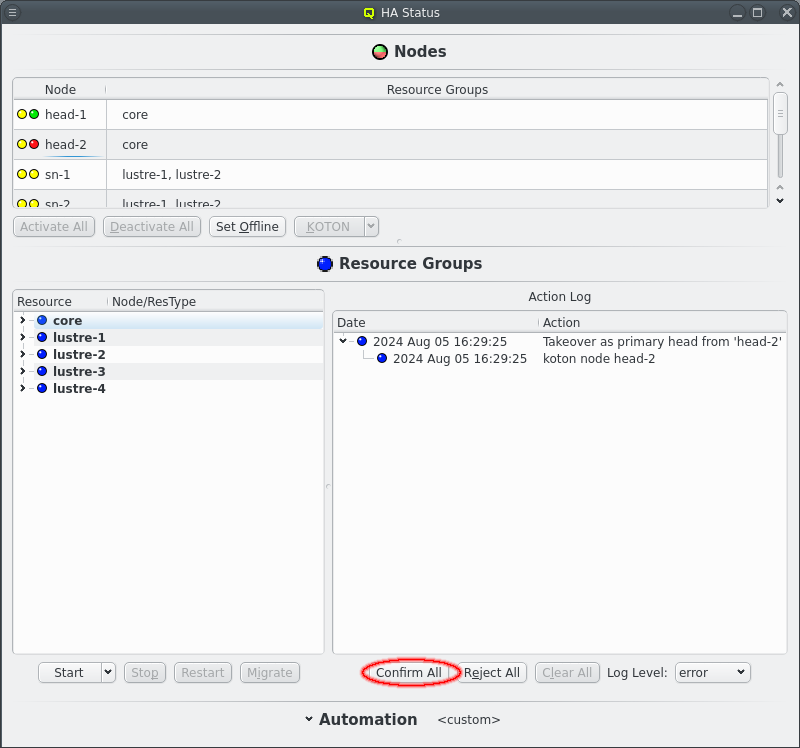Image resolution: width=800 pixels, height=748 pixels.
Task: Click the Clear All button
Action: coord(567,672)
